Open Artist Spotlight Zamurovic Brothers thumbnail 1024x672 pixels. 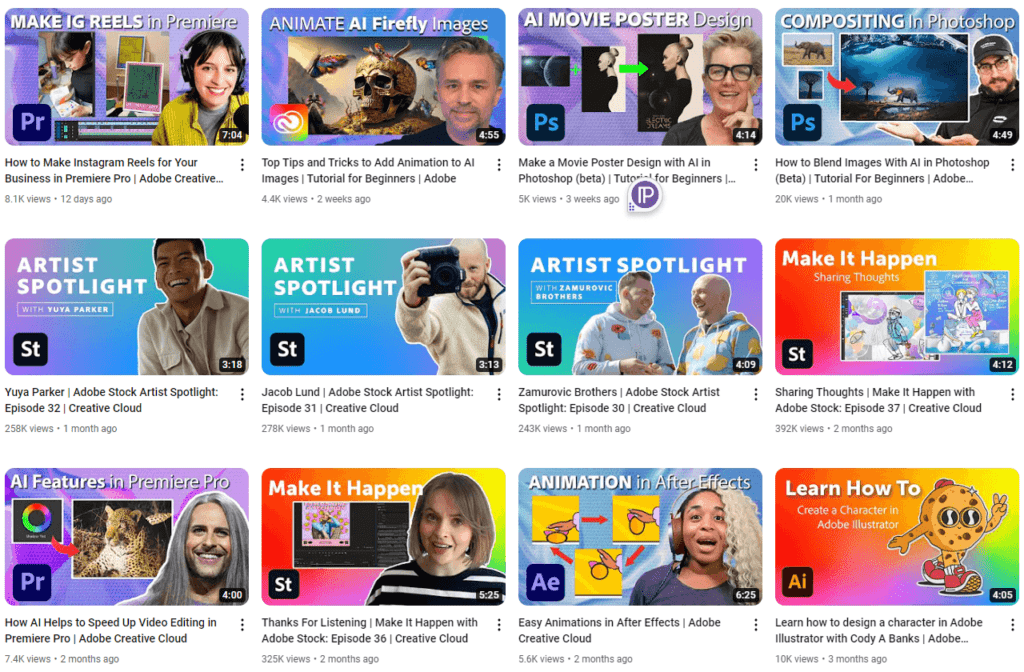640,306
